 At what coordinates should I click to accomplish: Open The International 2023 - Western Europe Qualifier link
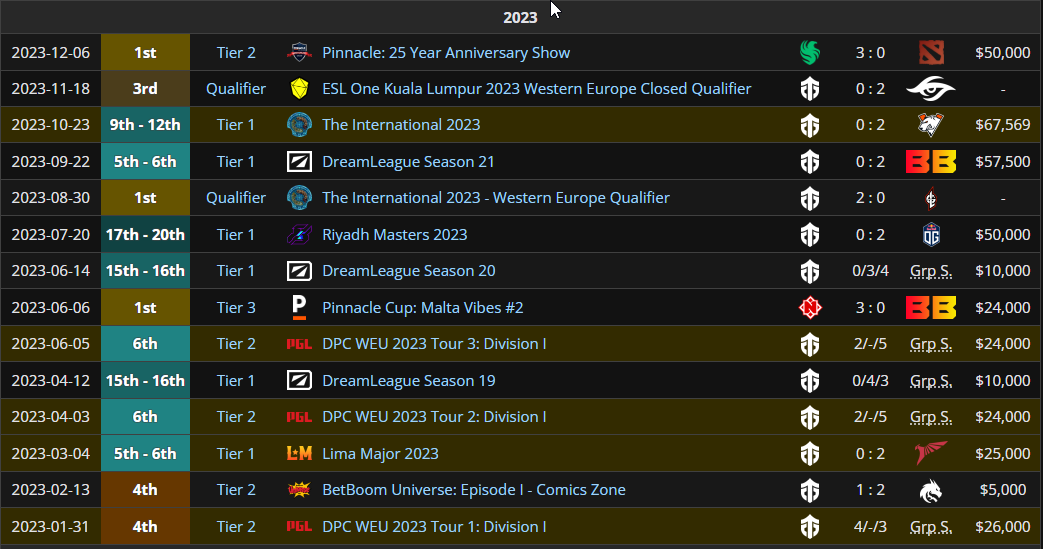tap(496, 198)
